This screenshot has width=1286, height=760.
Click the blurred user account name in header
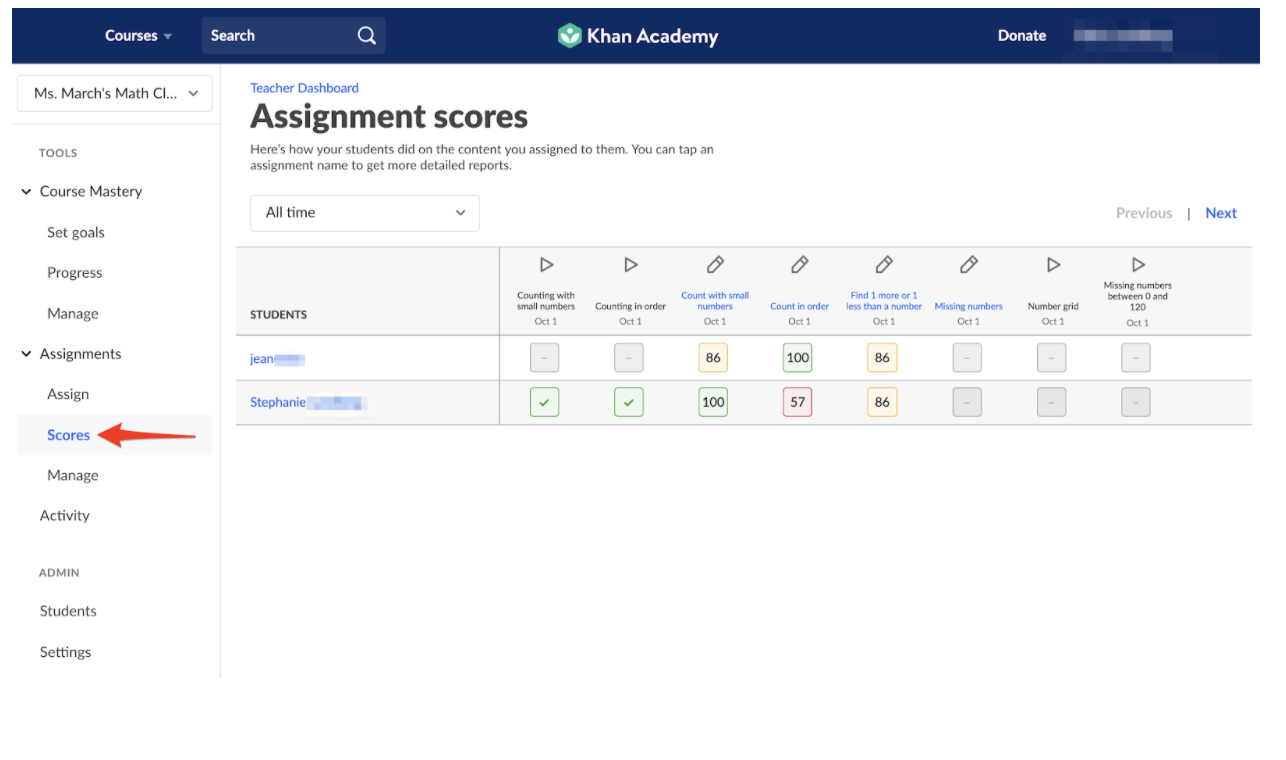(x=1122, y=37)
